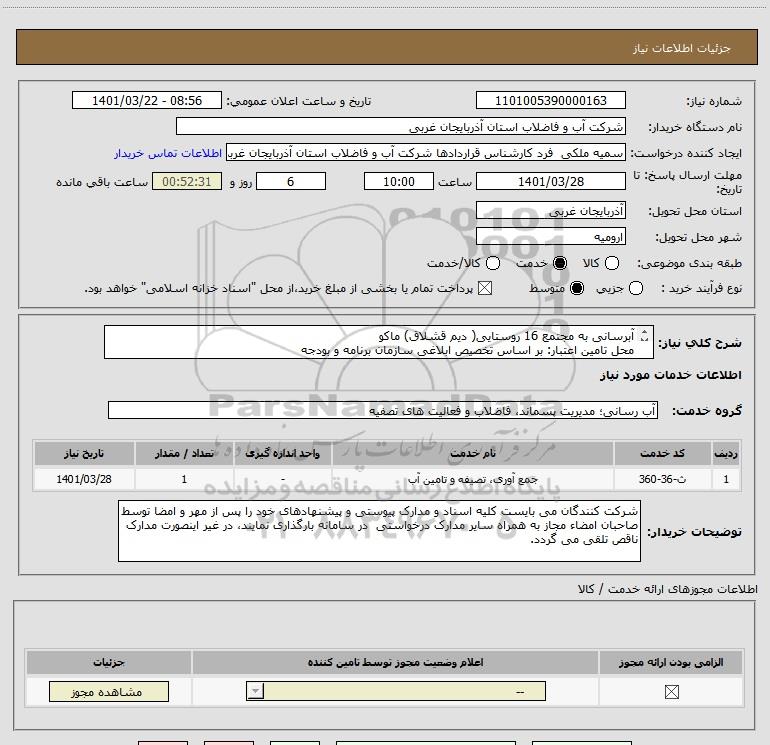Click the announcement date field 1401/03/22 - 08:56
Screen dimensions: 770x745
(147, 101)
